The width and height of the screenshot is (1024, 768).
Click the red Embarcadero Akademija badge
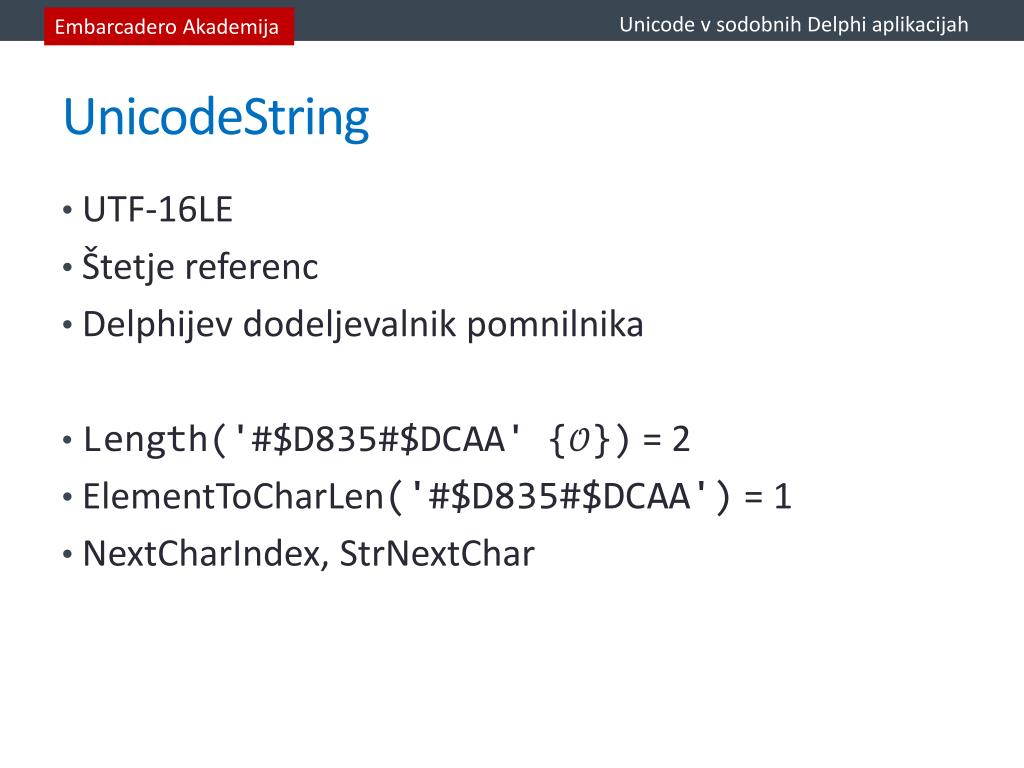(x=168, y=26)
